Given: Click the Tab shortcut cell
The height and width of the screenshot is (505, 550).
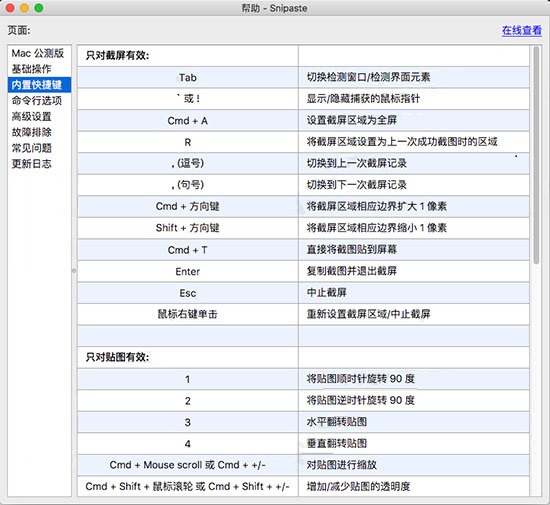Looking at the screenshot, I should coord(188,78).
